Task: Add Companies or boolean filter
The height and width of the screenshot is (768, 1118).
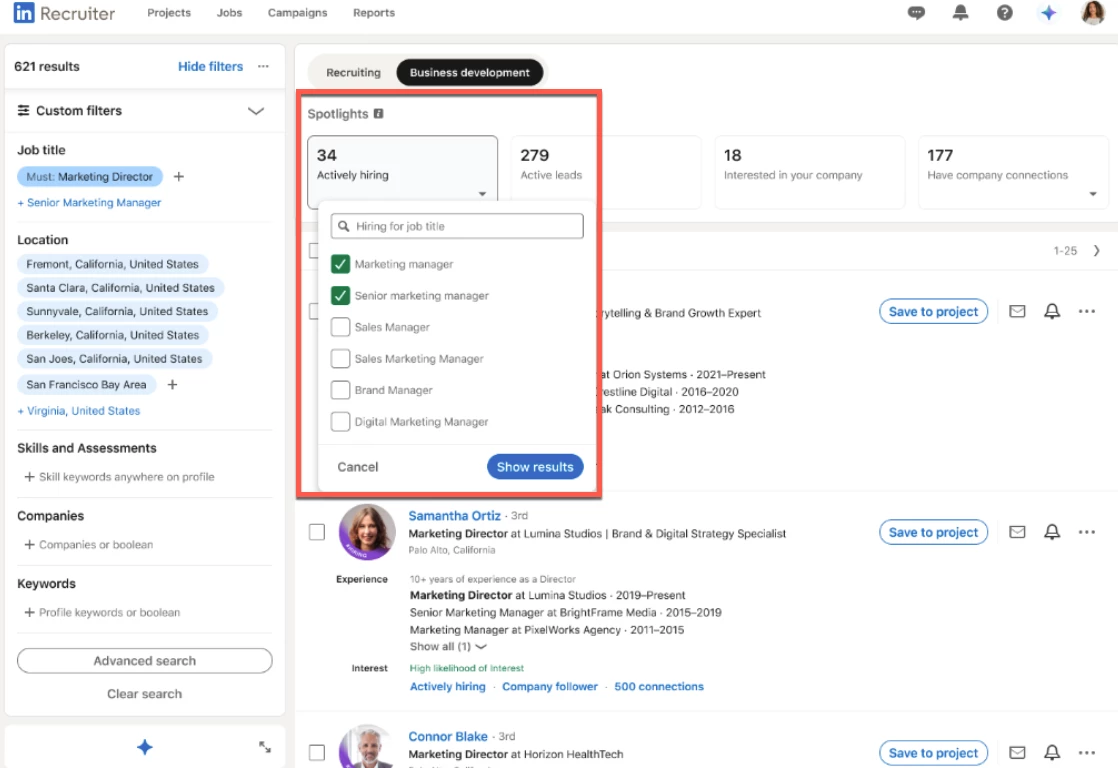Action: tap(88, 544)
